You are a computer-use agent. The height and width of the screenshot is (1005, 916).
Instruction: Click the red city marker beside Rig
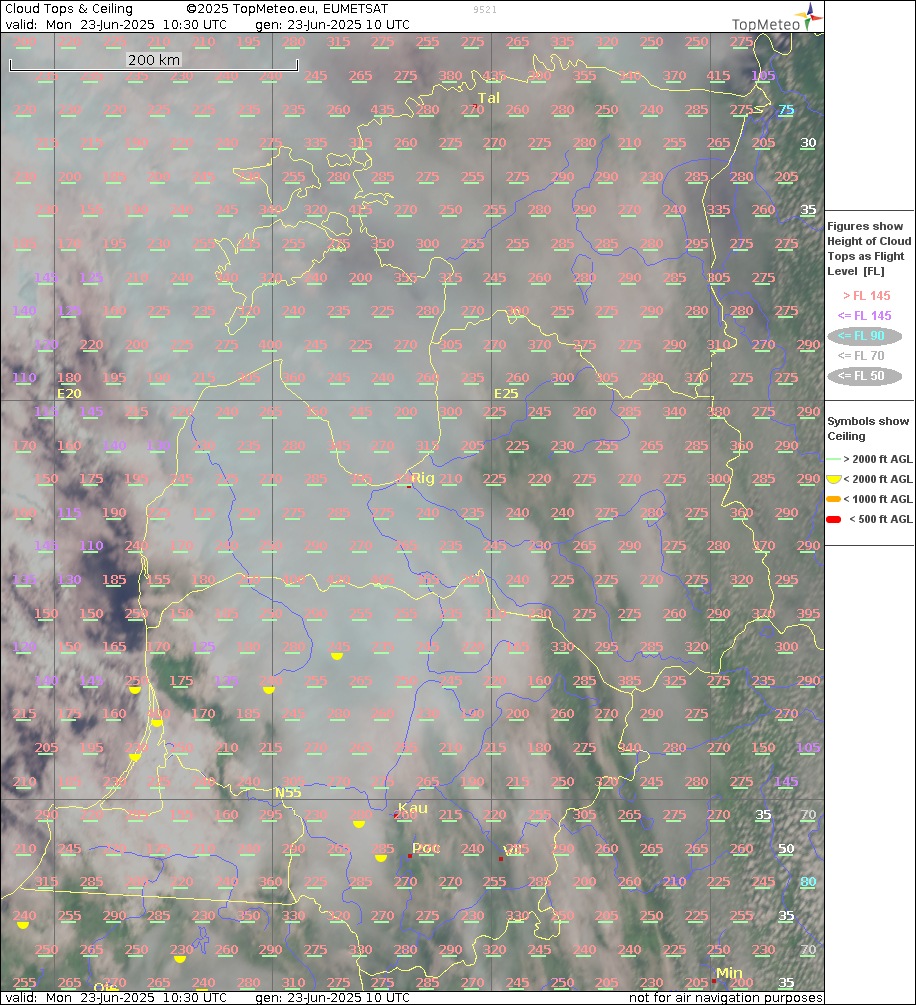point(409,486)
